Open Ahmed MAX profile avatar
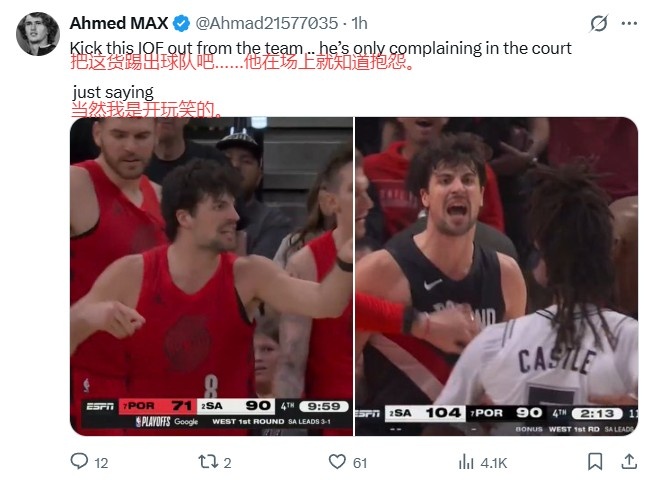This screenshot has width=657, height=480. tap(38, 34)
